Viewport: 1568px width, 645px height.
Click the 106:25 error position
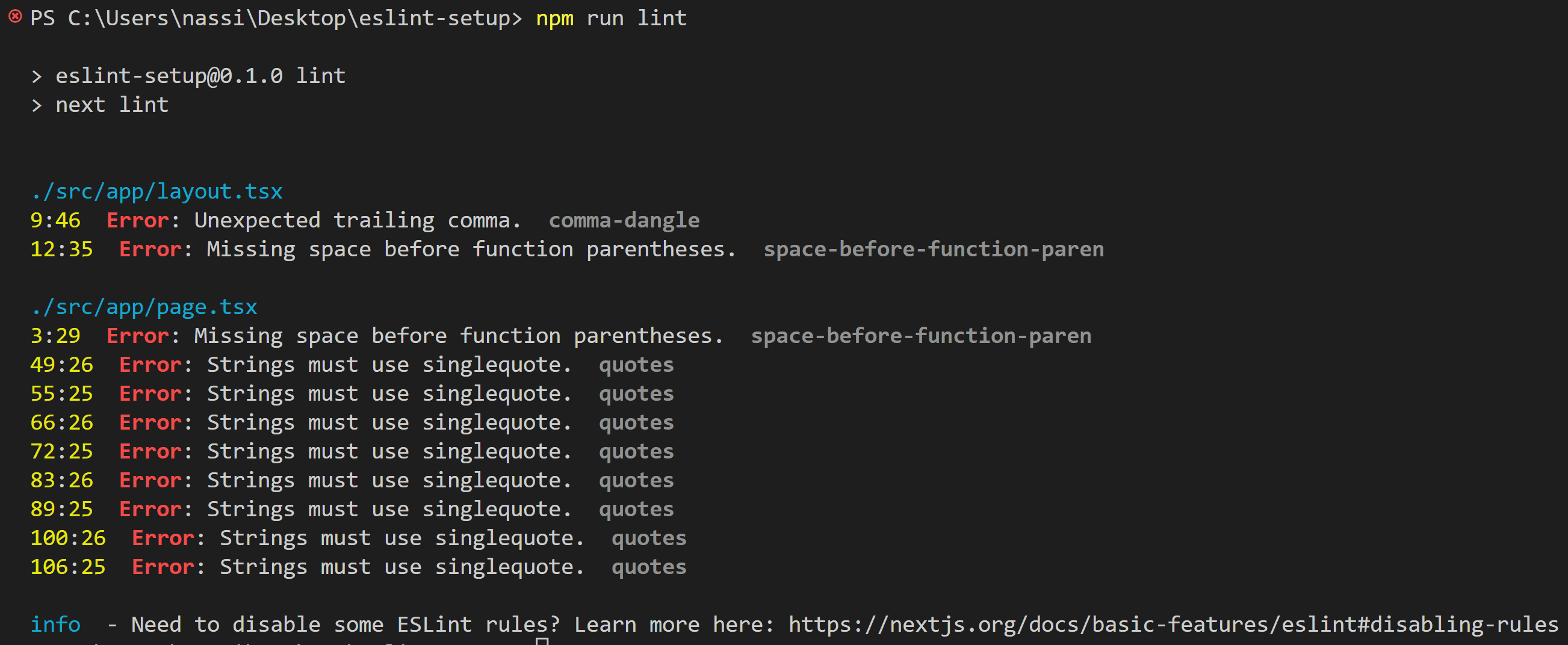[x=67, y=567]
